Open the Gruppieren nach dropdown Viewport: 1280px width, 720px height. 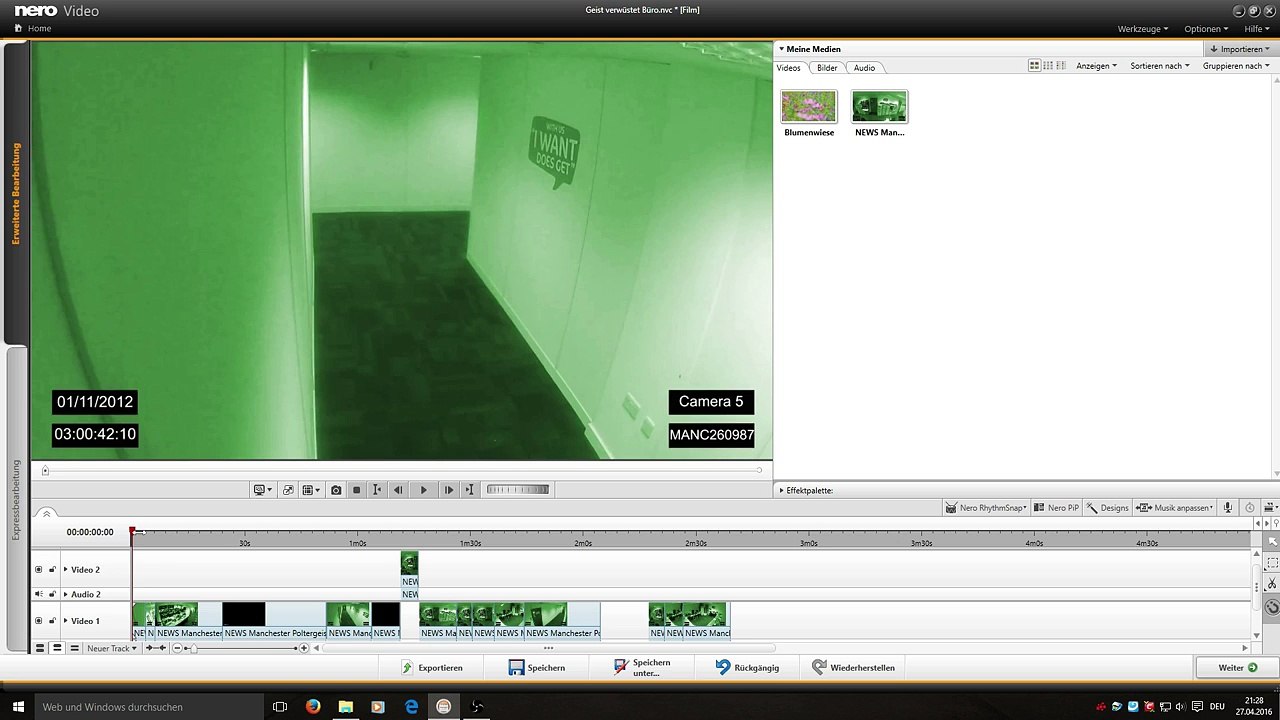[x=1236, y=66]
